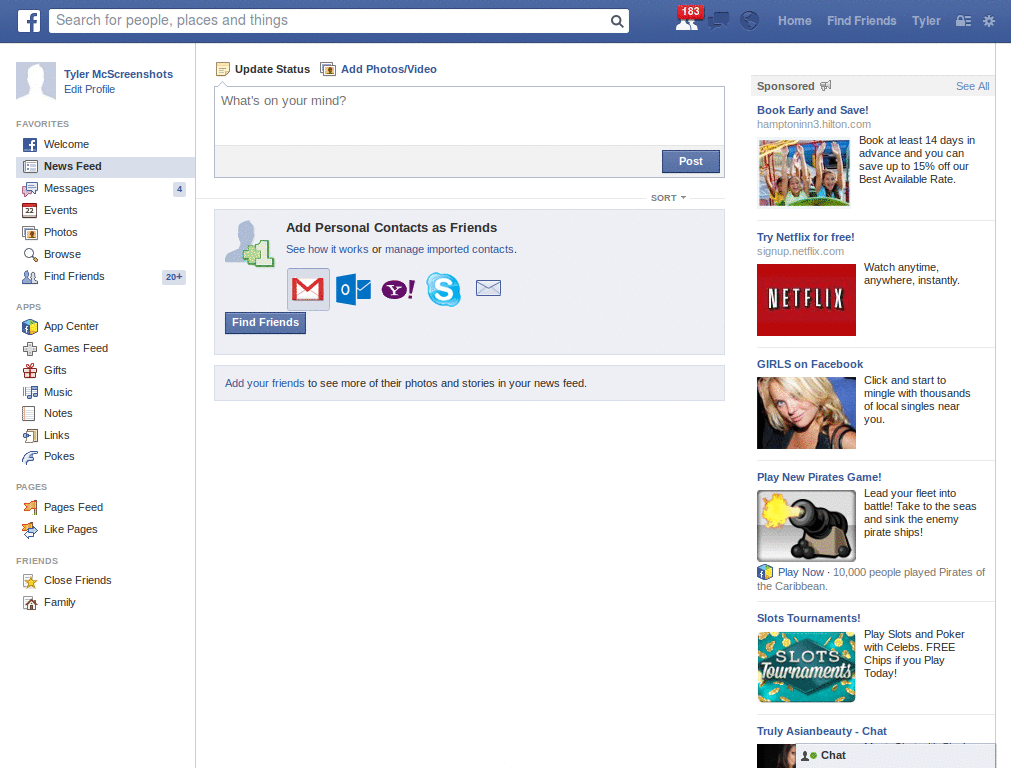Import contacts from Gmail icon
Image resolution: width=1024 pixels, height=768 pixels.
point(308,289)
